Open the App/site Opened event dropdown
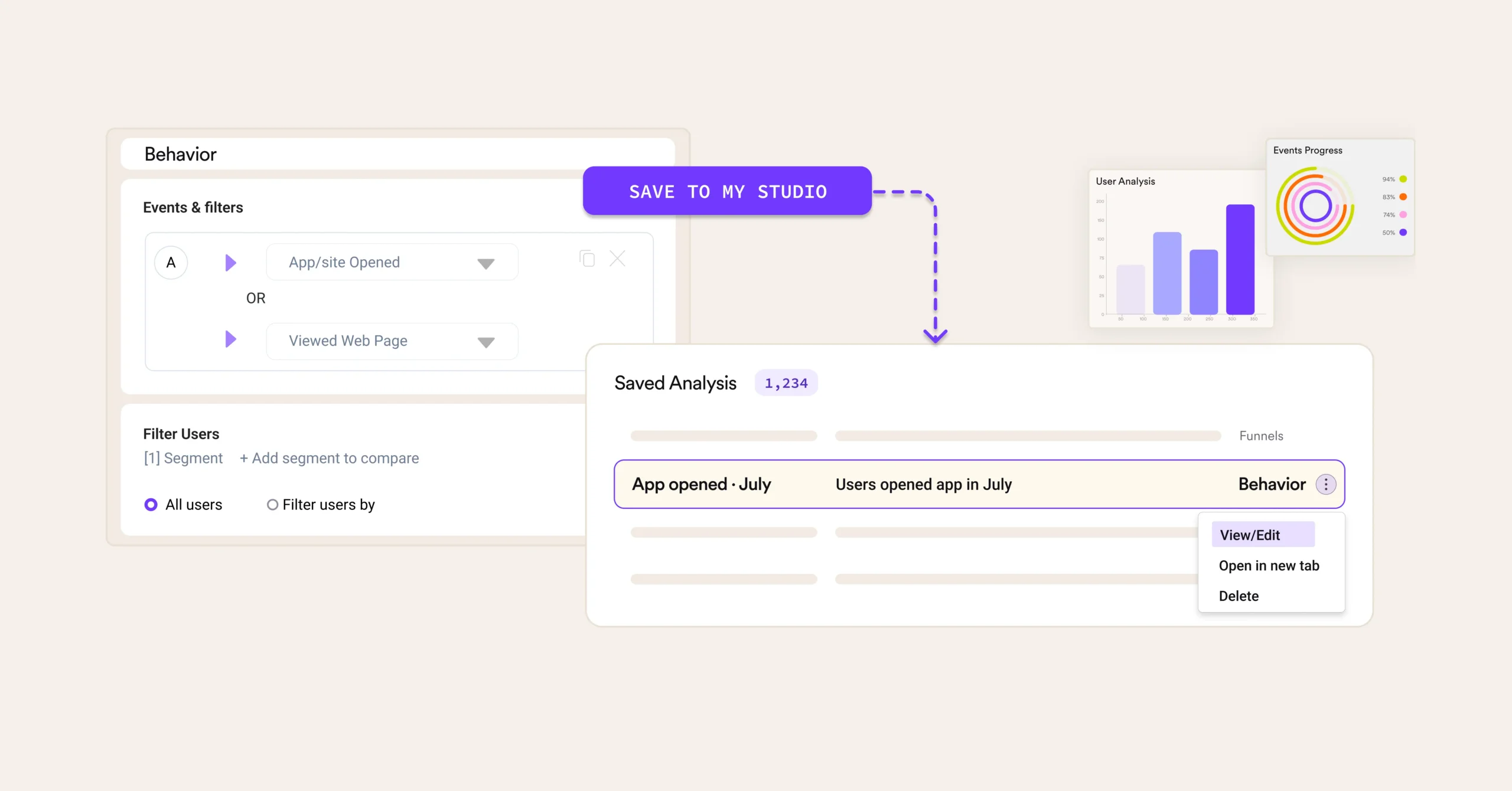1512x791 pixels. [392, 262]
